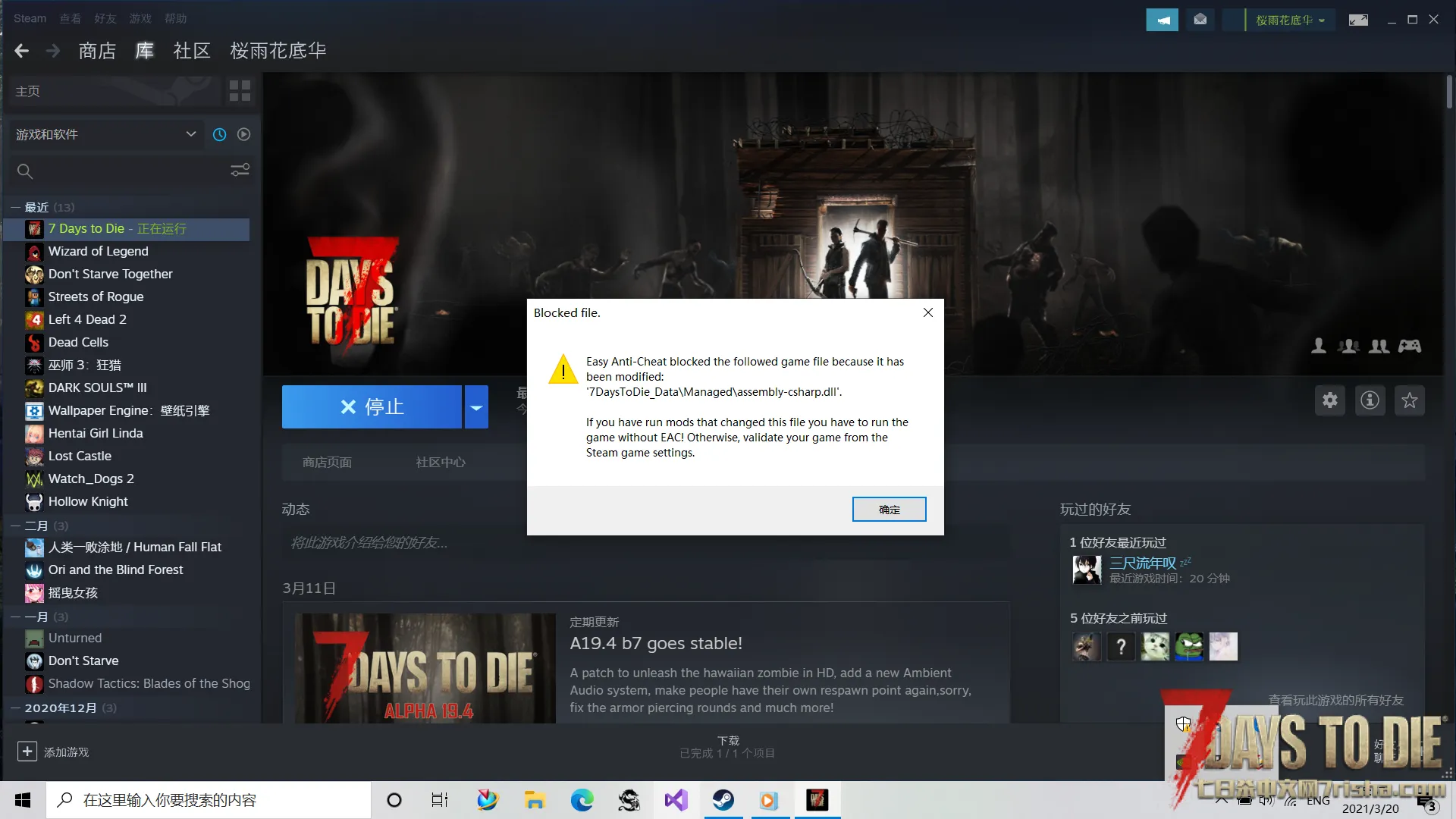Open Visual Studio from the taskbar
This screenshot has width=1456, height=819.
(676, 800)
